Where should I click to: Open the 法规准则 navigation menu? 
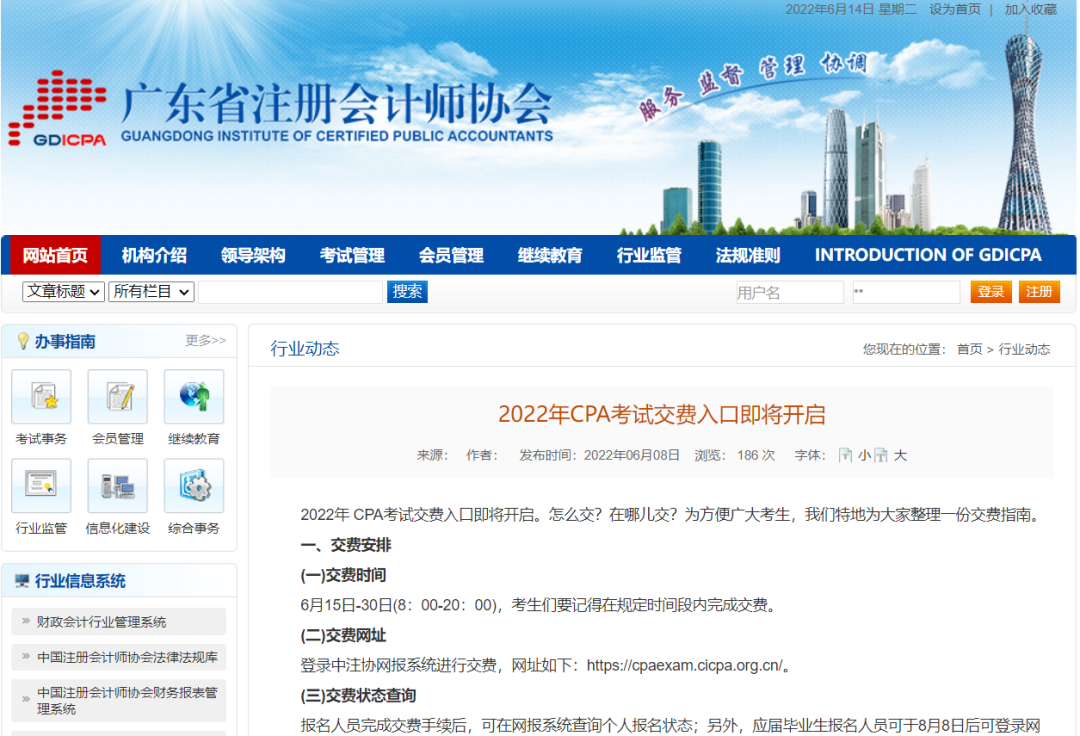(748, 255)
